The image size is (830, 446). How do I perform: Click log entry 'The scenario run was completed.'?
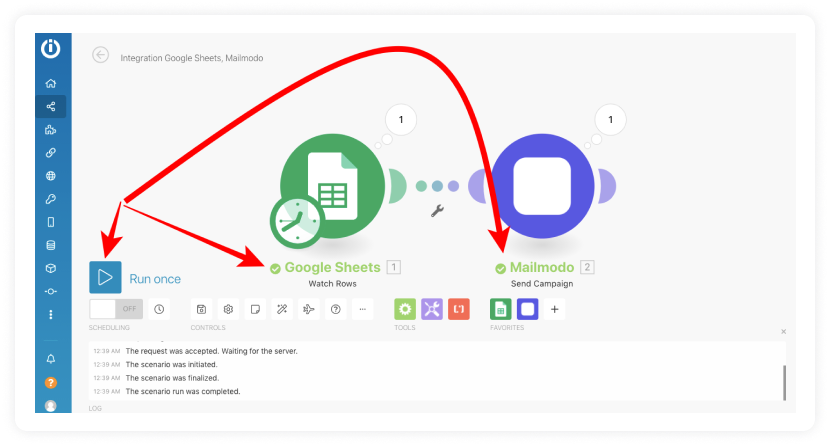point(183,392)
